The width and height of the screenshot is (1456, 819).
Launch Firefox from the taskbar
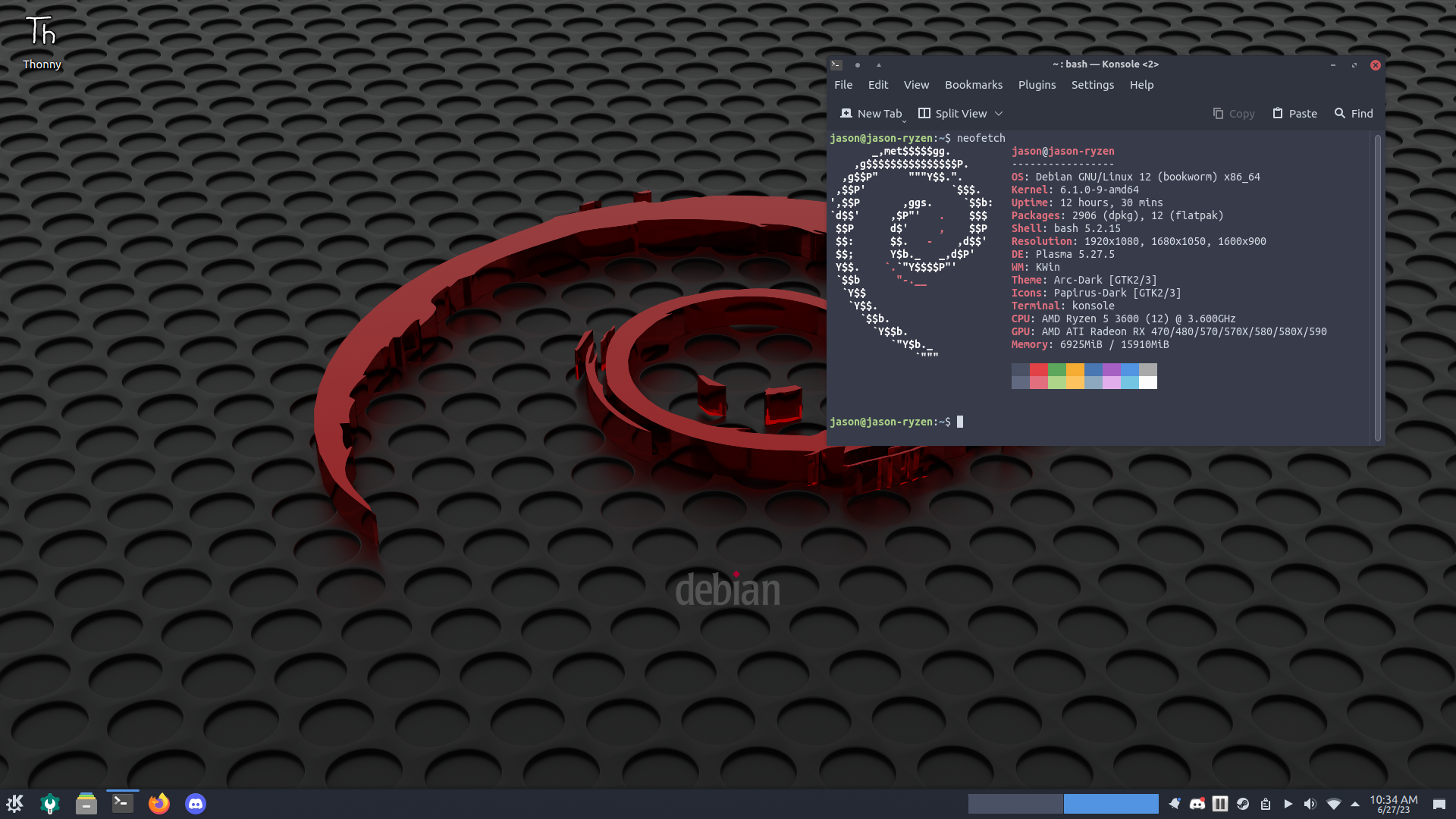pyautogui.click(x=159, y=804)
